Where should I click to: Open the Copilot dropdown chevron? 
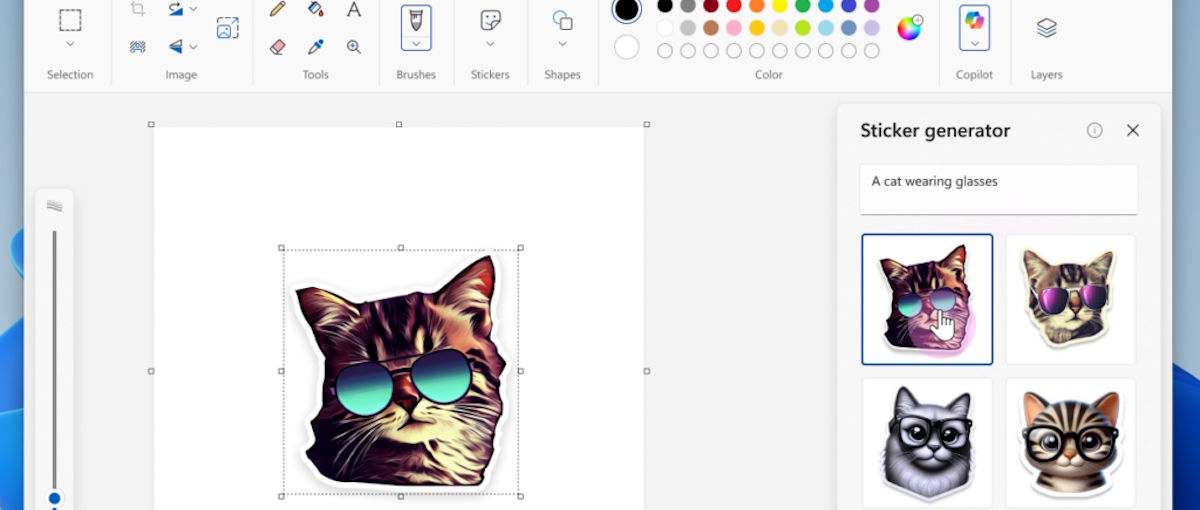pyautogui.click(x=974, y=44)
